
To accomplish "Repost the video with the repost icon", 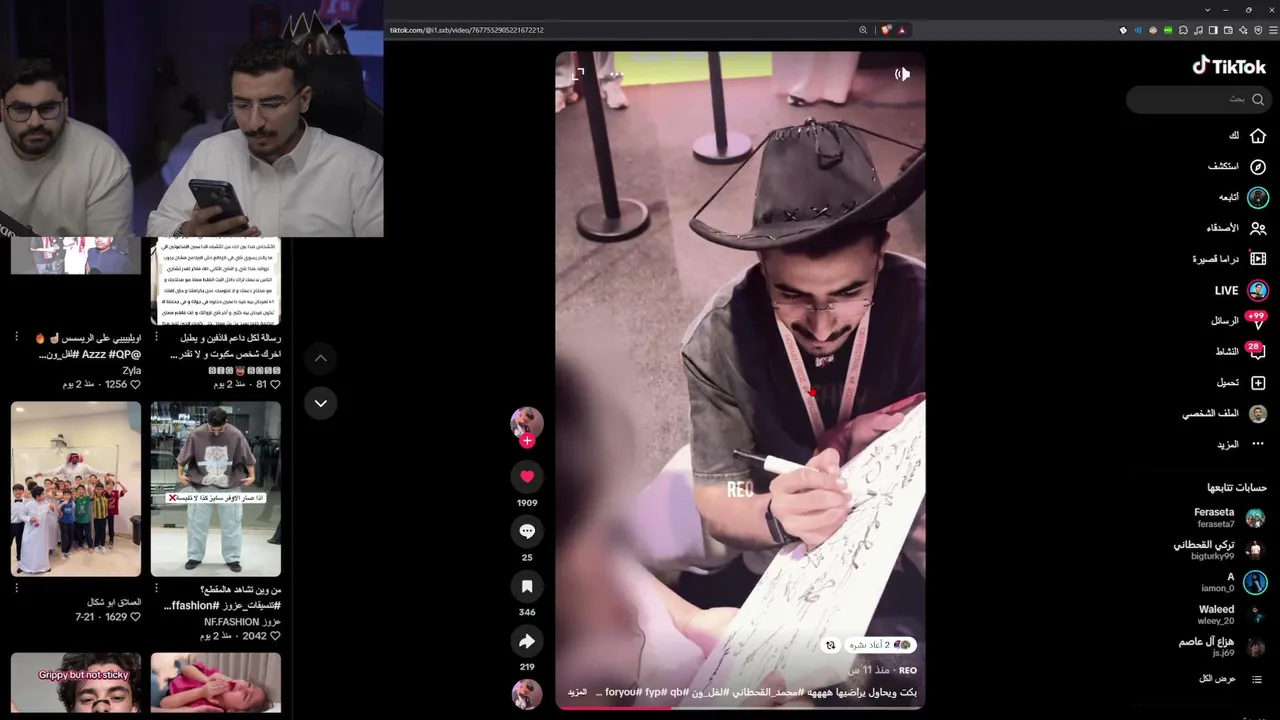I will pos(830,645).
